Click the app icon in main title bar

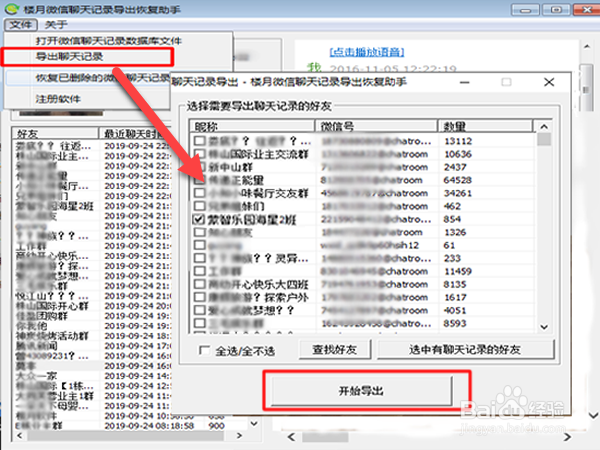click(x=12, y=8)
